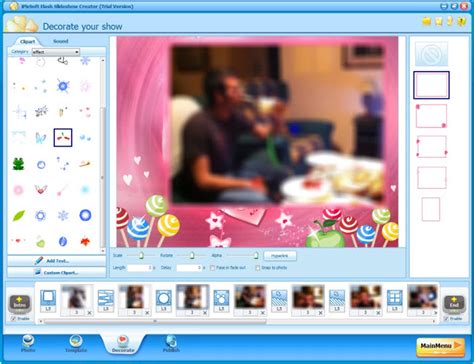This screenshot has width=474, height=364.
Task: Toggle the Enable checkbox under End
Action: 446,319
